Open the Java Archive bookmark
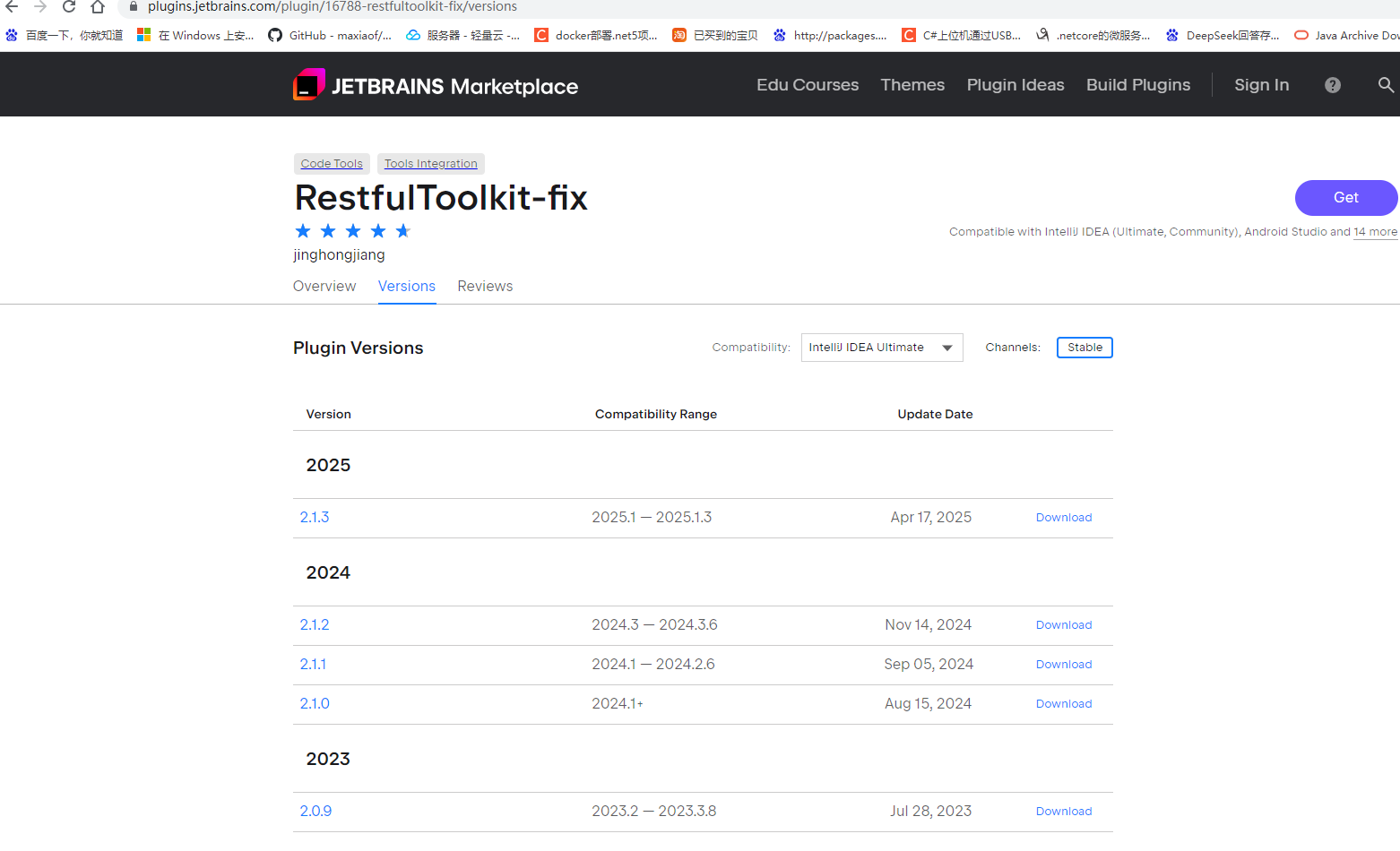 click(1346, 35)
